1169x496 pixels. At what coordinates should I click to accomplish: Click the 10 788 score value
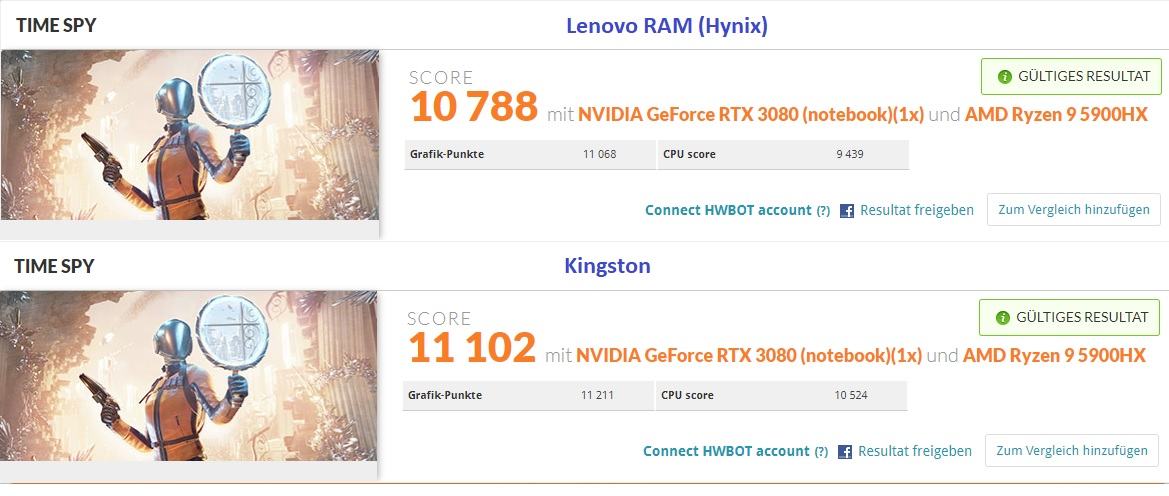[474, 108]
